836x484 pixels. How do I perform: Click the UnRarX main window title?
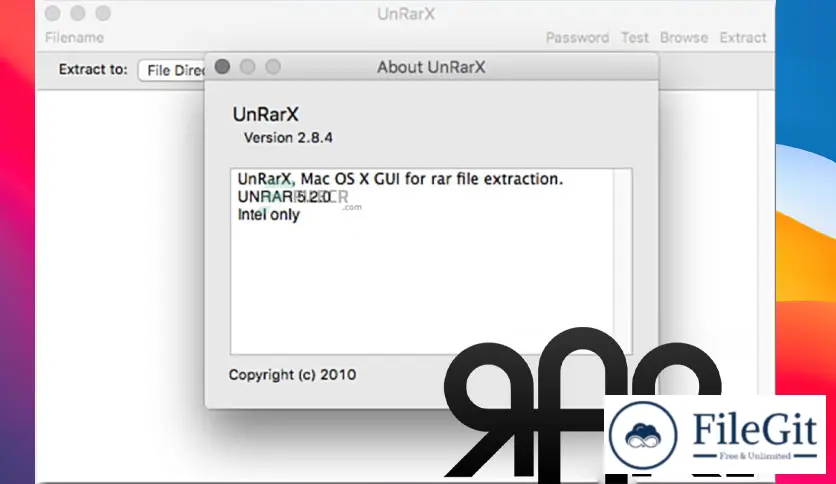pyautogui.click(x=406, y=14)
